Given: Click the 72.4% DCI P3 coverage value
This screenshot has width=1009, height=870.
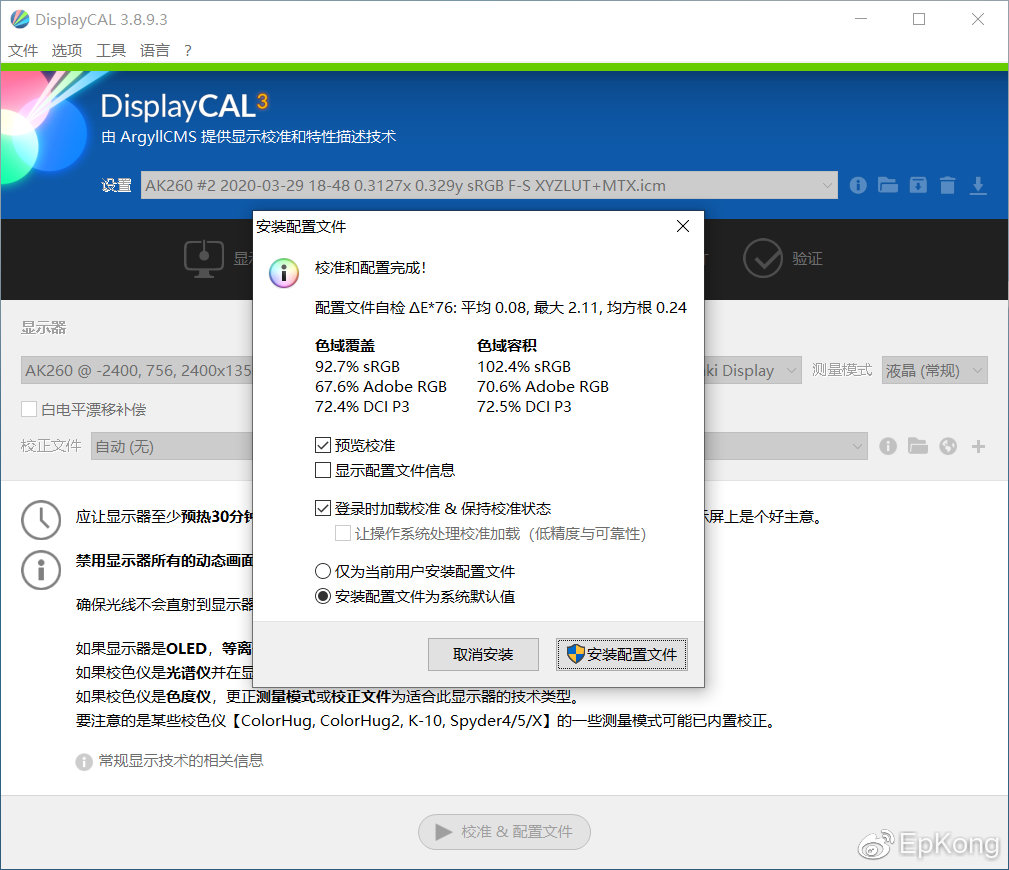Looking at the screenshot, I should pyautogui.click(x=362, y=407).
